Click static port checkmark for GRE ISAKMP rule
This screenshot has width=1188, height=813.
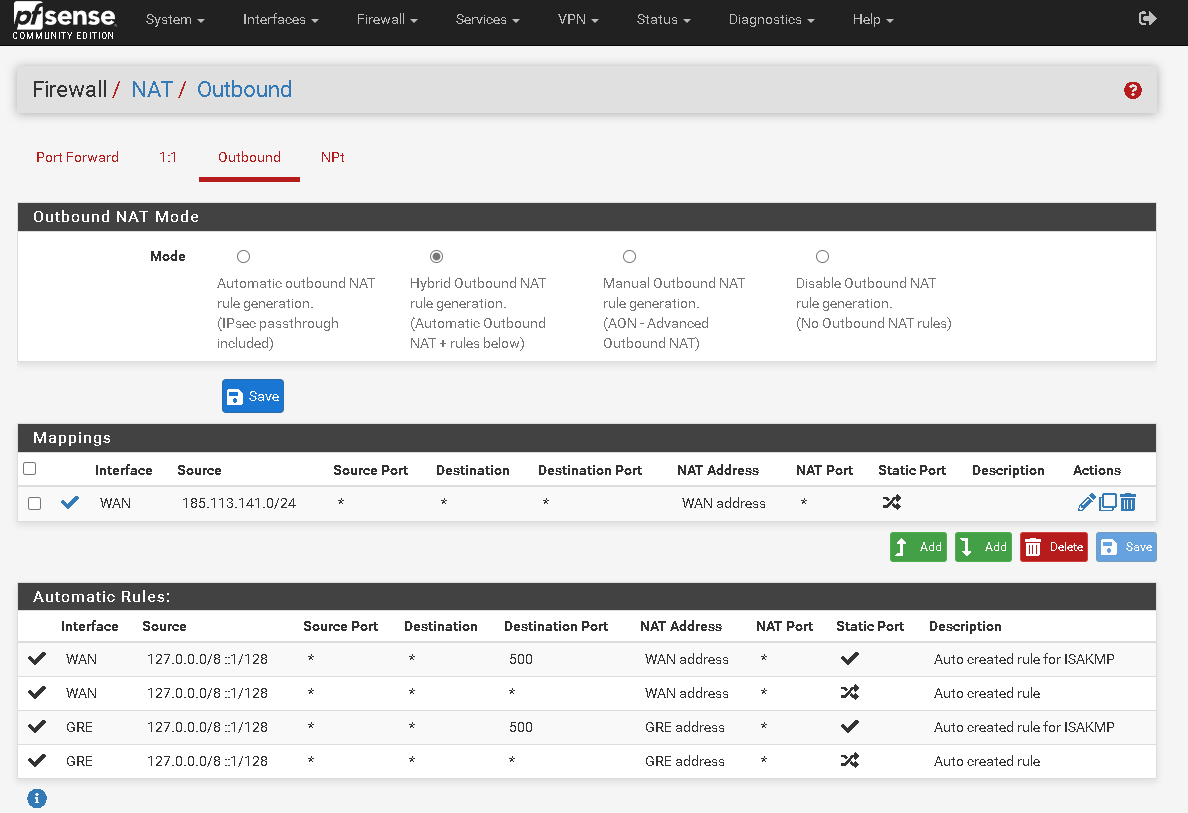[x=850, y=727]
